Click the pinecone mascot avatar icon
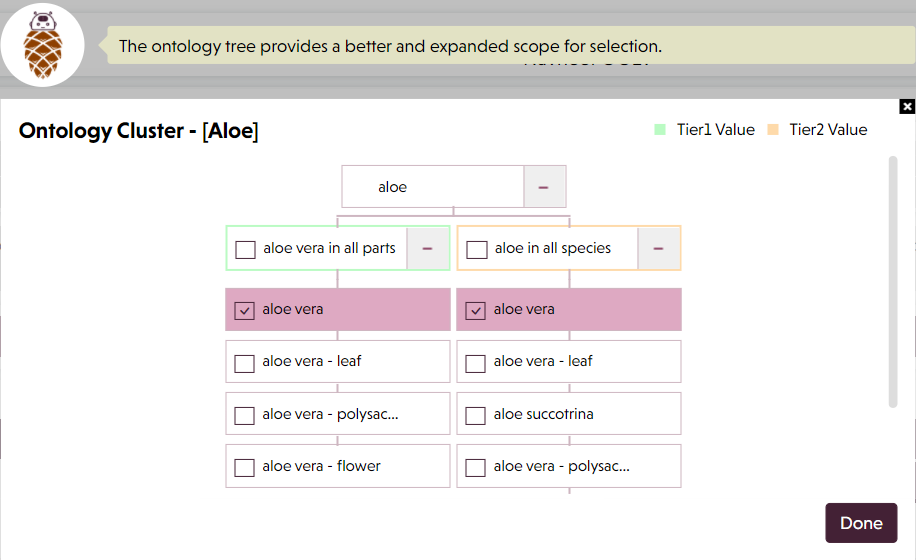The height and width of the screenshot is (560, 916). click(43, 45)
